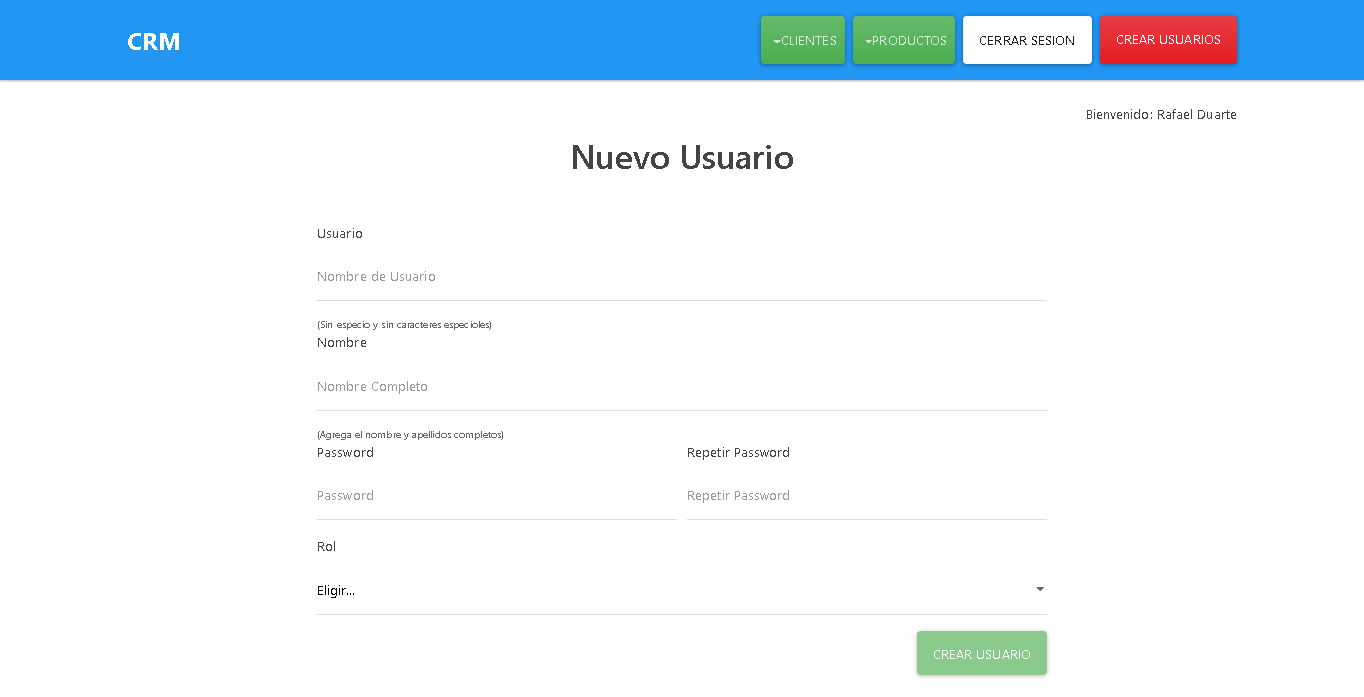The height and width of the screenshot is (697, 1364).
Task: Click the Rol field label
Action: (x=325, y=546)
